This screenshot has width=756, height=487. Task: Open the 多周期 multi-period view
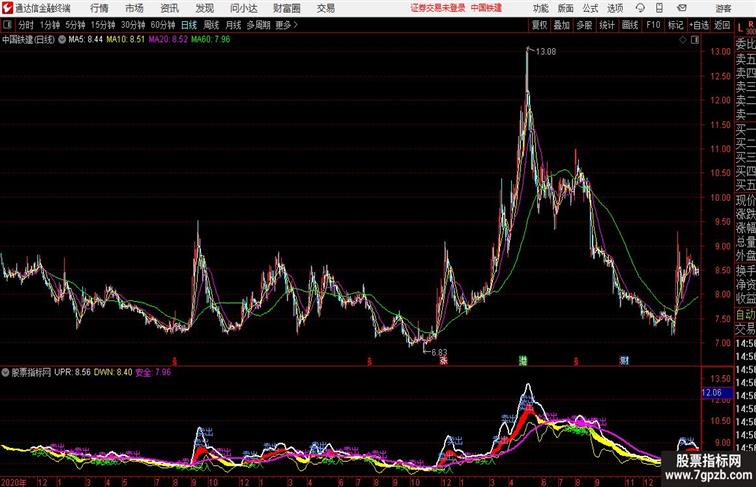pyautogui.click(x=258, y=25)
